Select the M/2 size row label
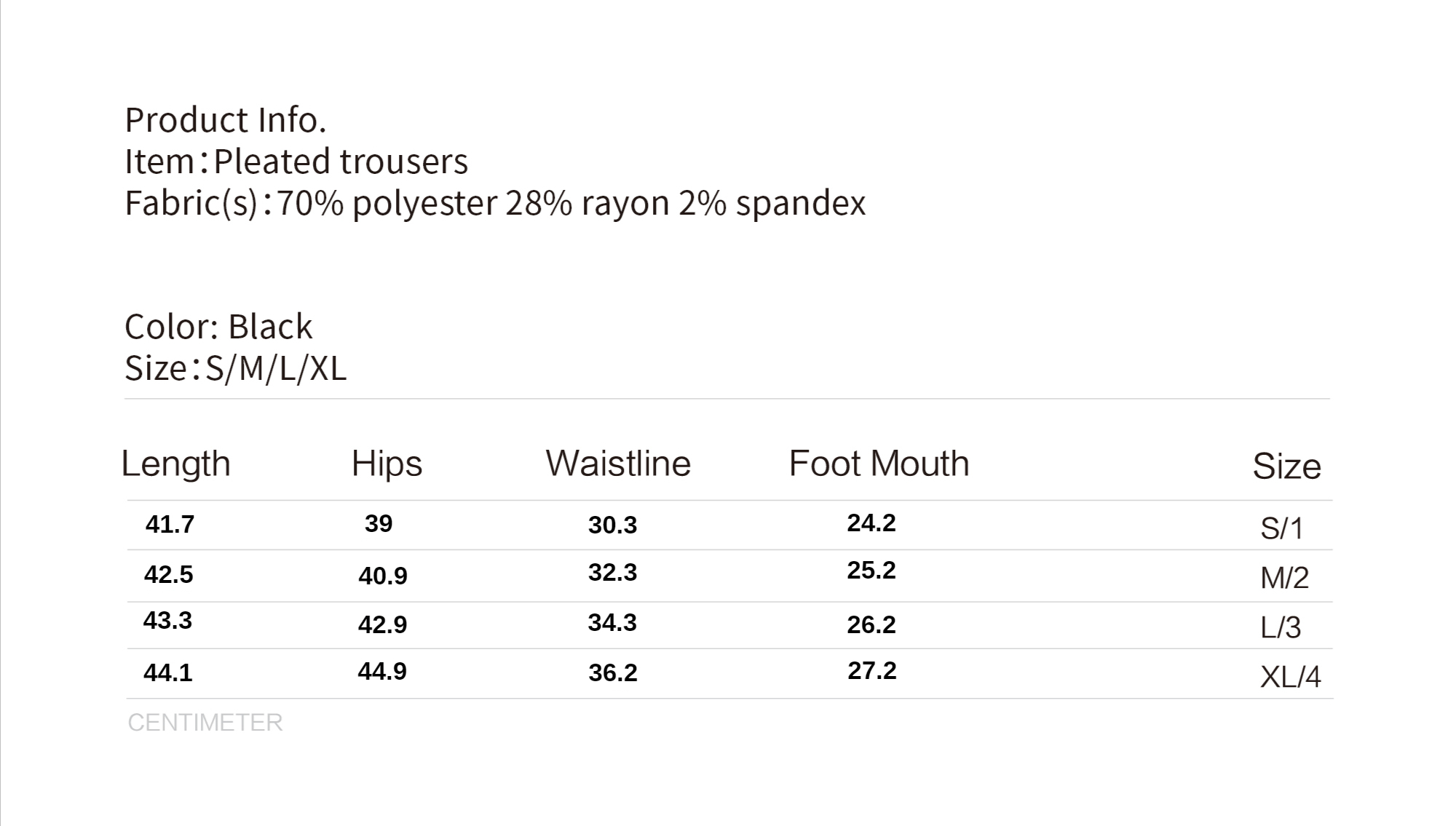Screen dimensions: 1456x826 1284,578
